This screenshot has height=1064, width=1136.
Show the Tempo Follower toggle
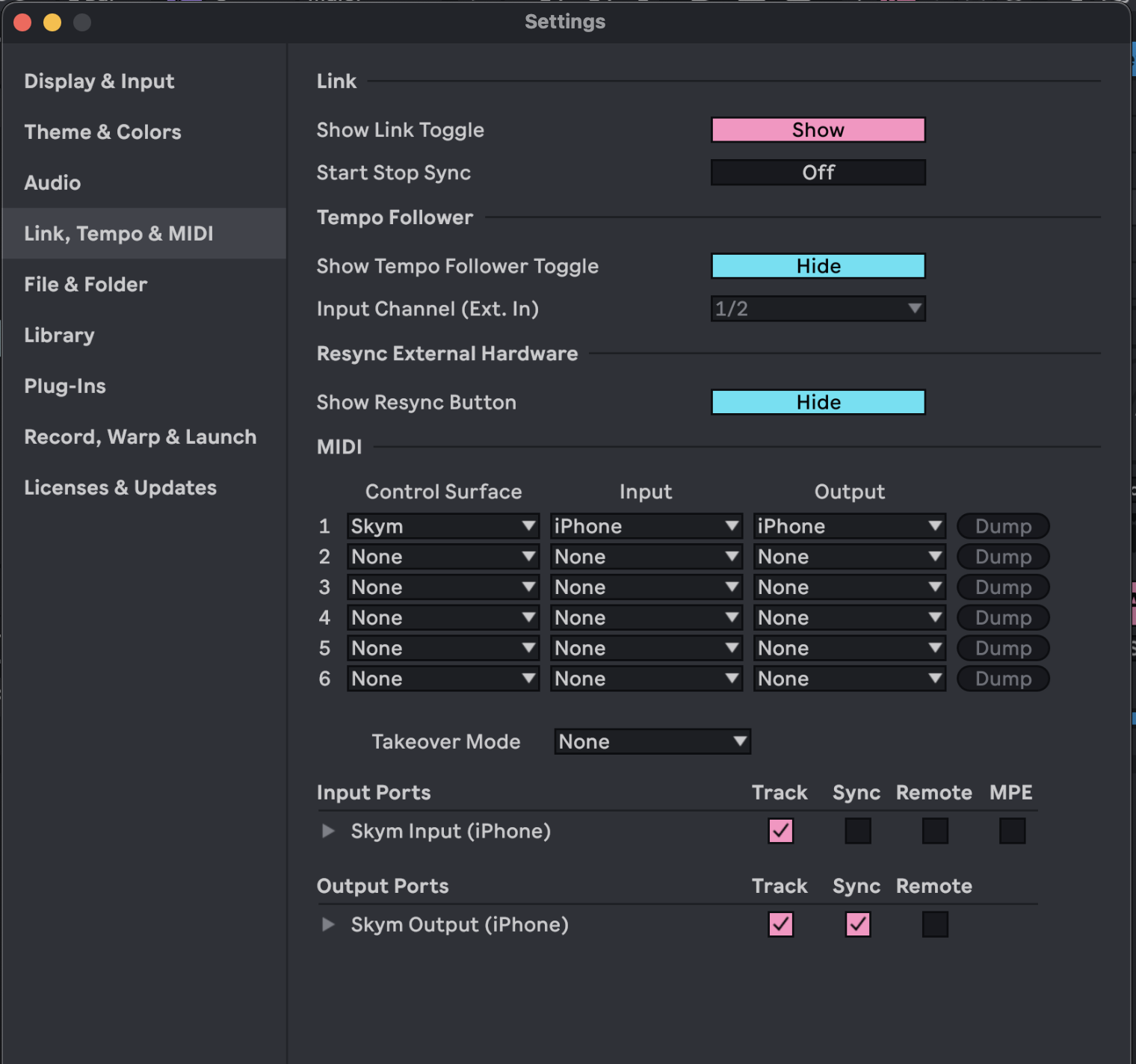(818, 266)
